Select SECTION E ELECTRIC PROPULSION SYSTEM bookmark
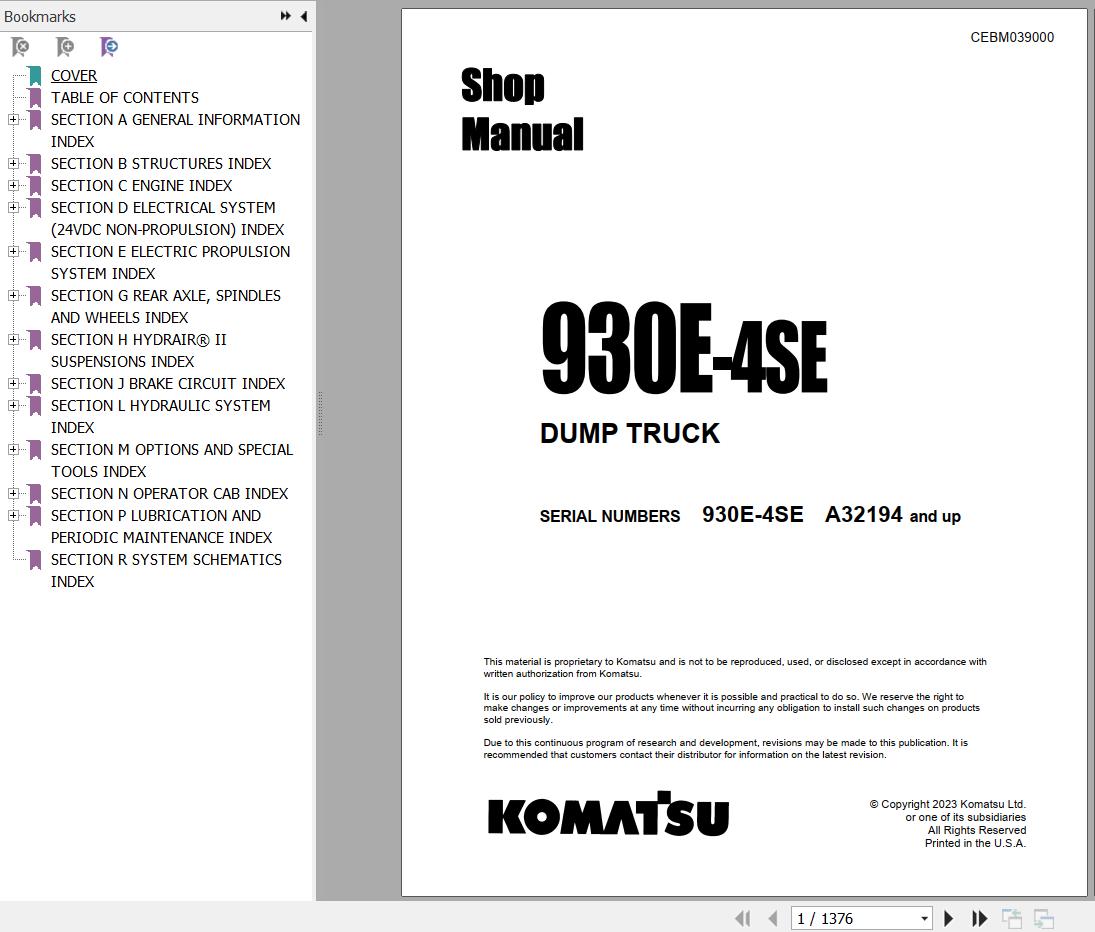 170,262
